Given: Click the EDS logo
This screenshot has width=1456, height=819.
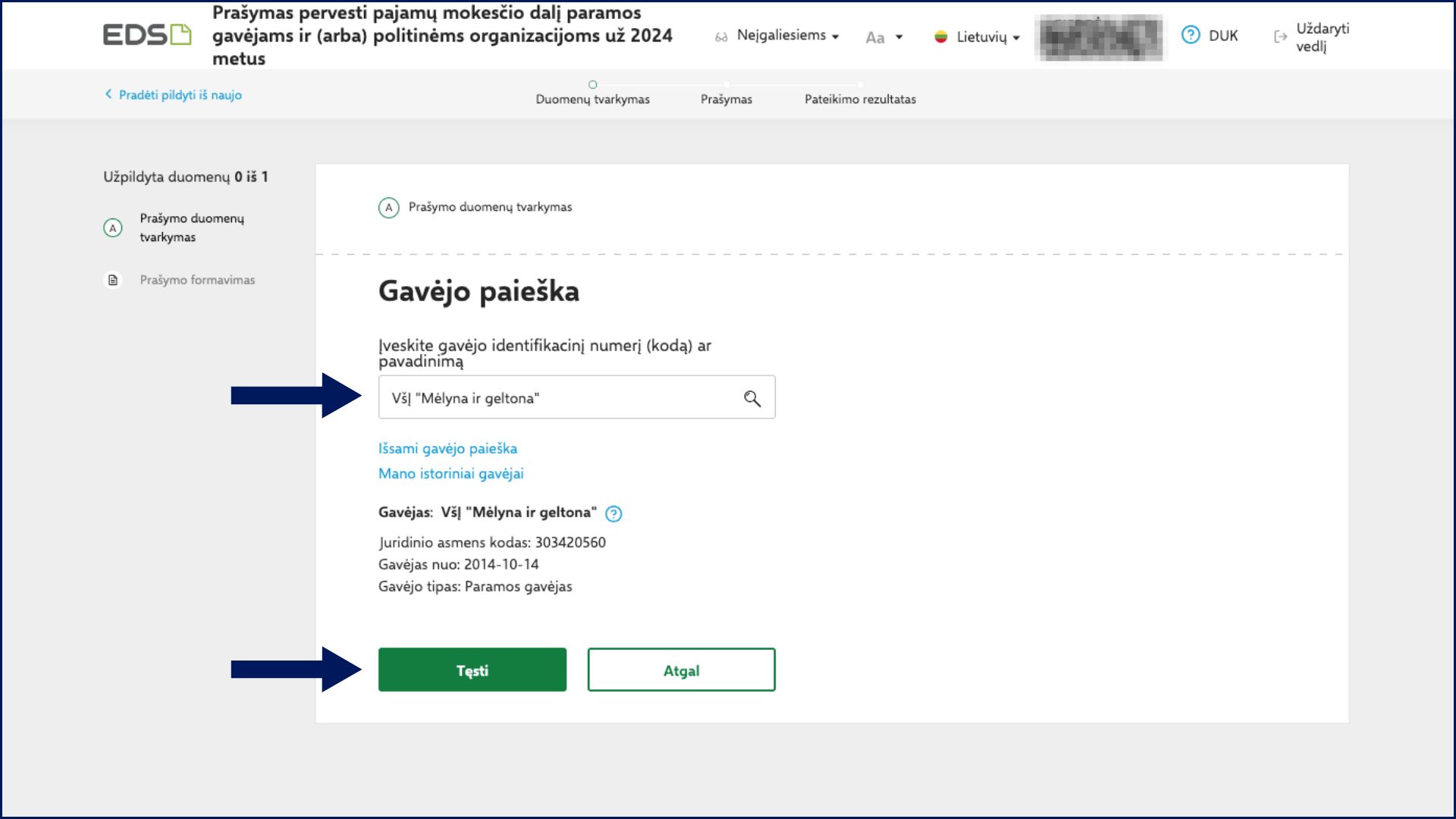Looking at the screenshot, I should (x=147, y=35).
